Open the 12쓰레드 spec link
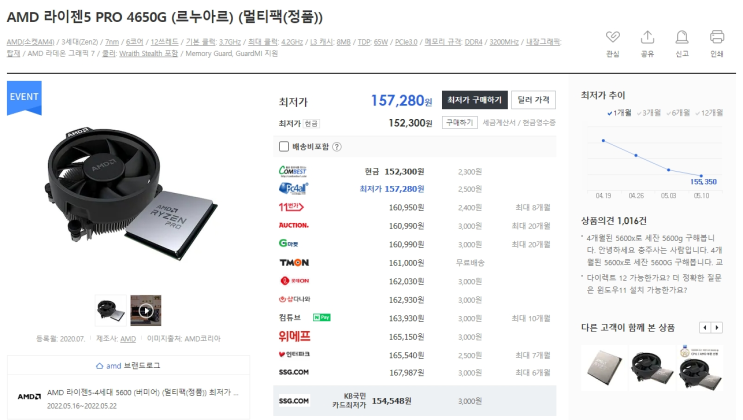Viewport: 743px width, 420px height. (164, 42)
